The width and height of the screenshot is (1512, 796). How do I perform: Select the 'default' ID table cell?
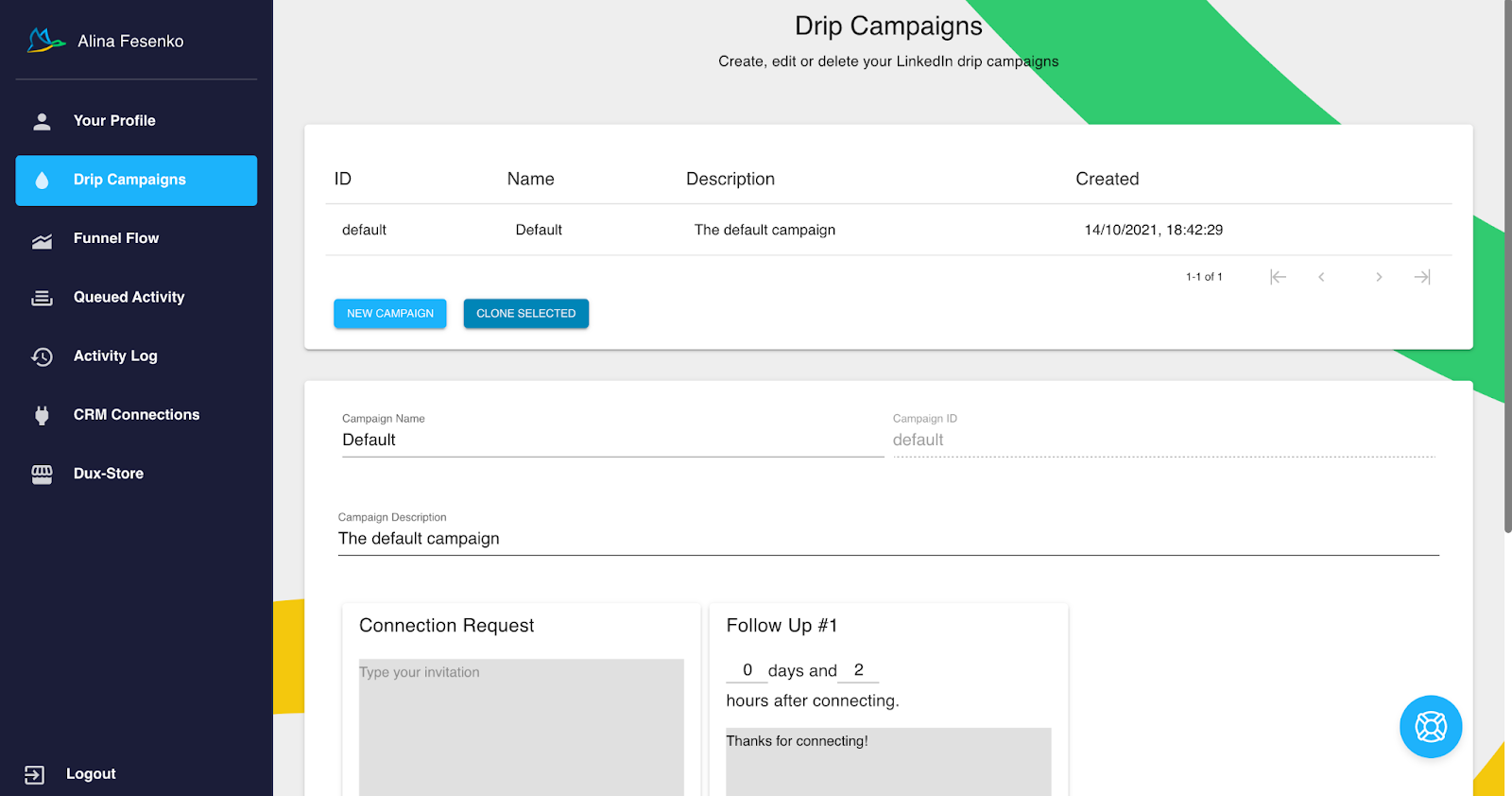coord(364,230)
